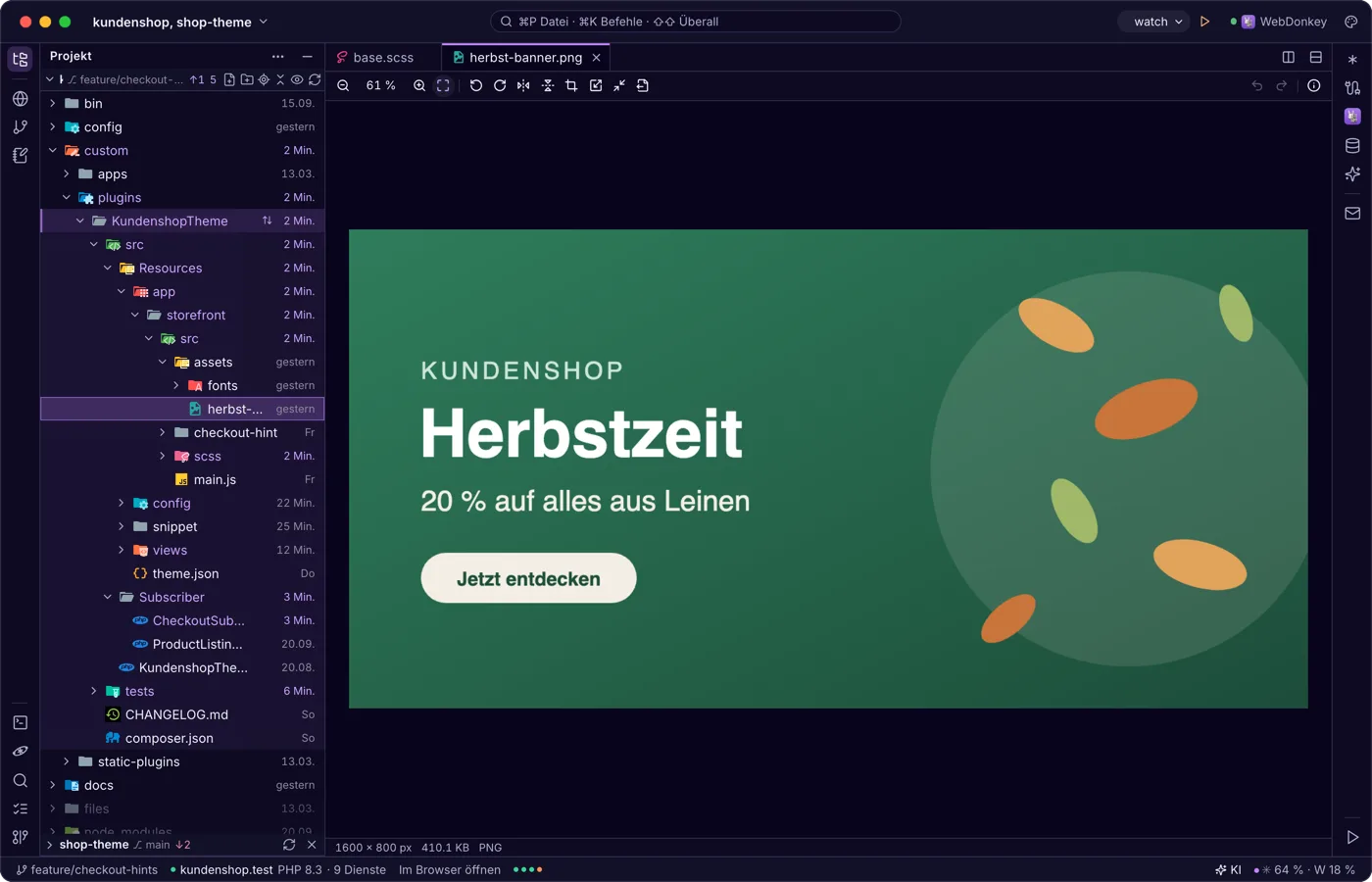1372x882 pixels.
Task: Click the command search field
Action: [695, 22]
